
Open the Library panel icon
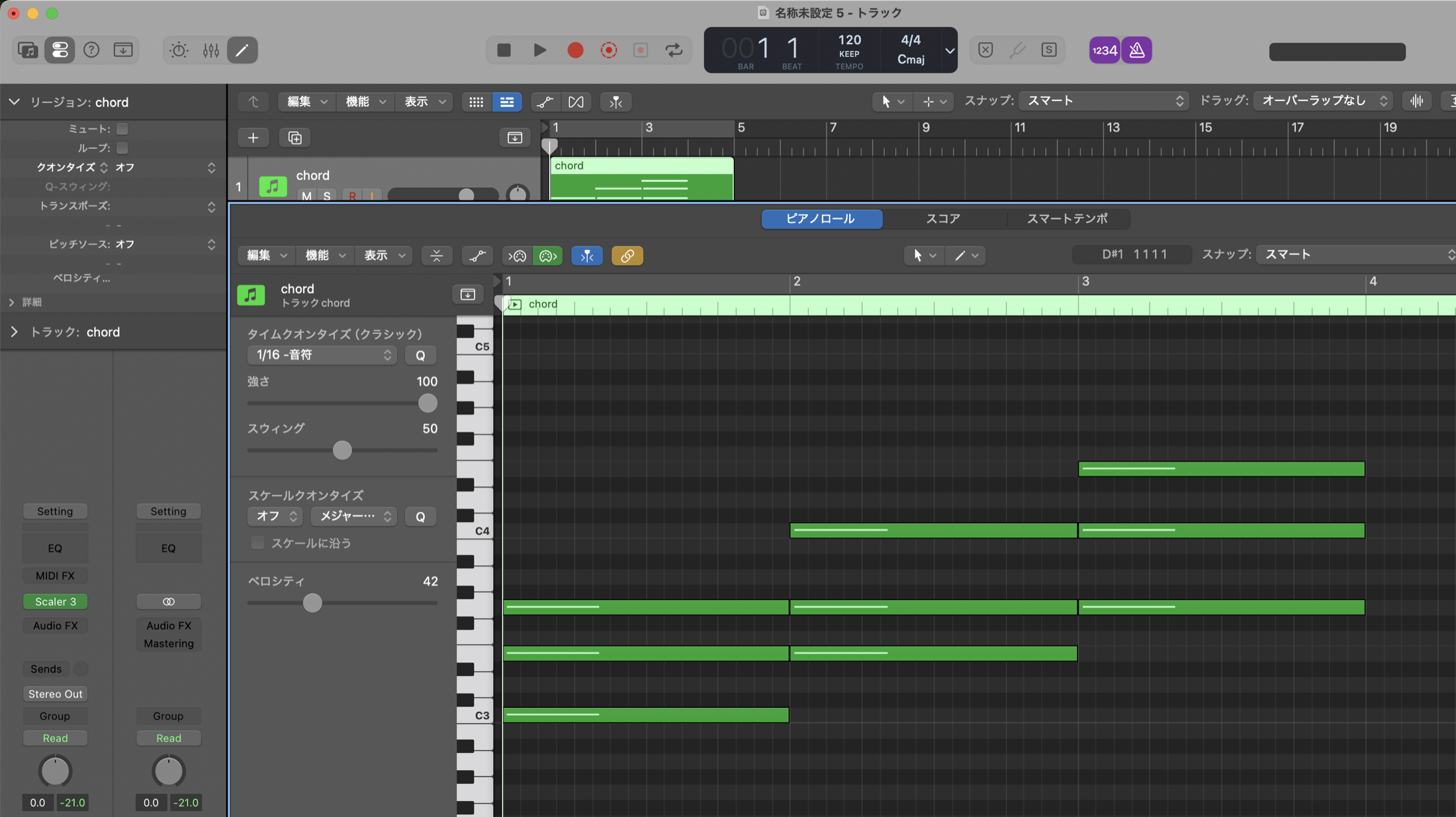(28, 50)
